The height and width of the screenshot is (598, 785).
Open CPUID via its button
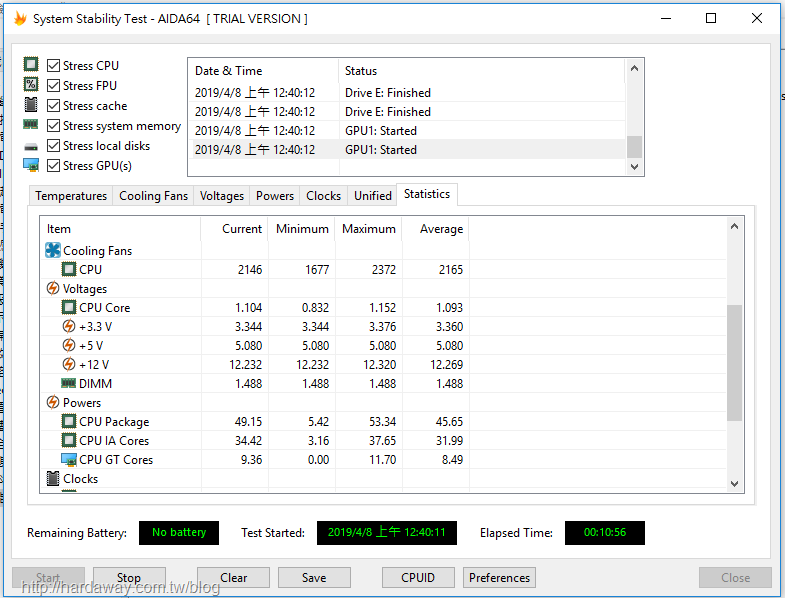[418, 577]
